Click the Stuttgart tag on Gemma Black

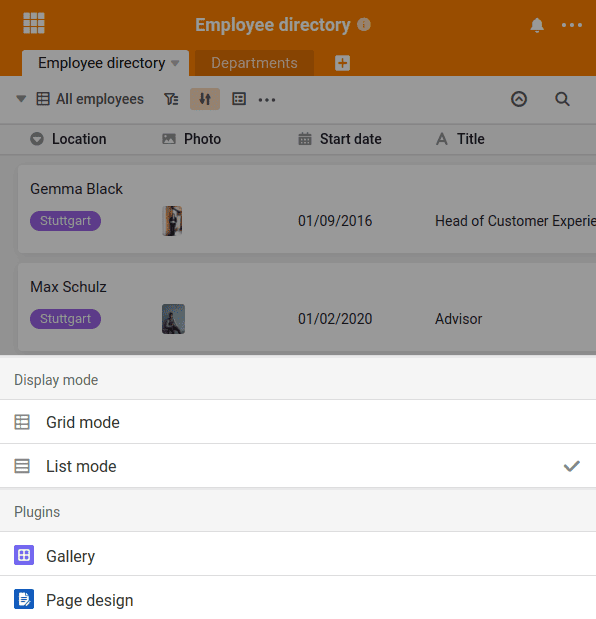coord(66,221)
